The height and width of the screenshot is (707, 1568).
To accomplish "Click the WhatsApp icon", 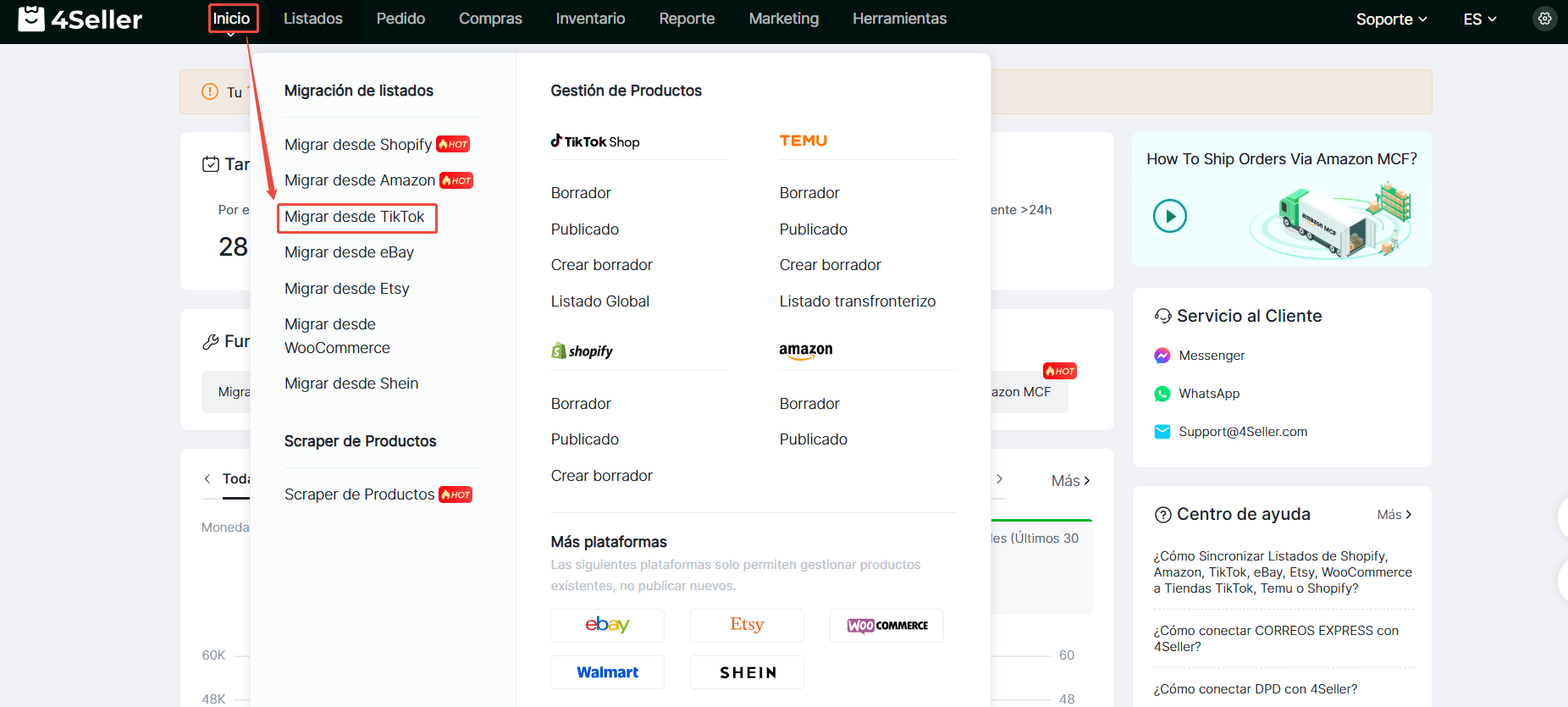I will 1162,394.
